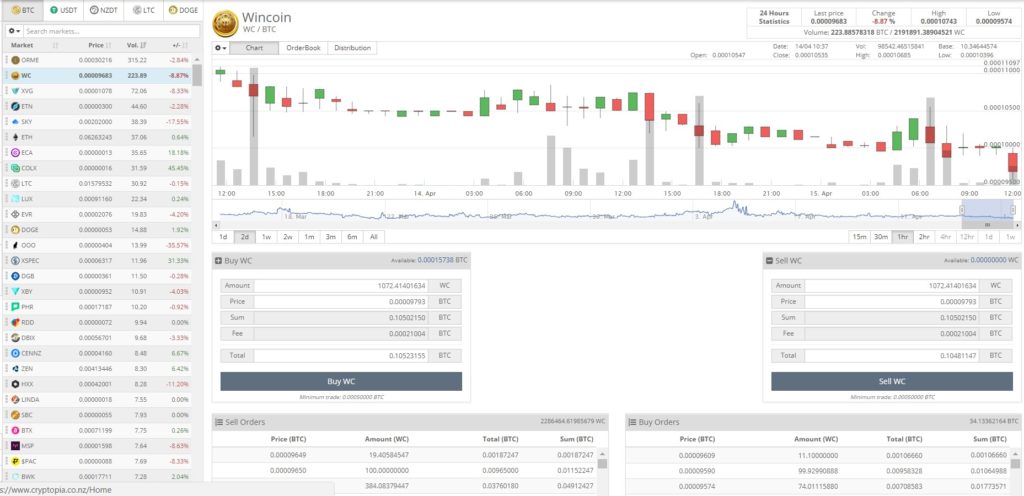This screenshot has height=496, width=1024.
Task: Select the XSPEC coin icon
Action: coord(15,260)
